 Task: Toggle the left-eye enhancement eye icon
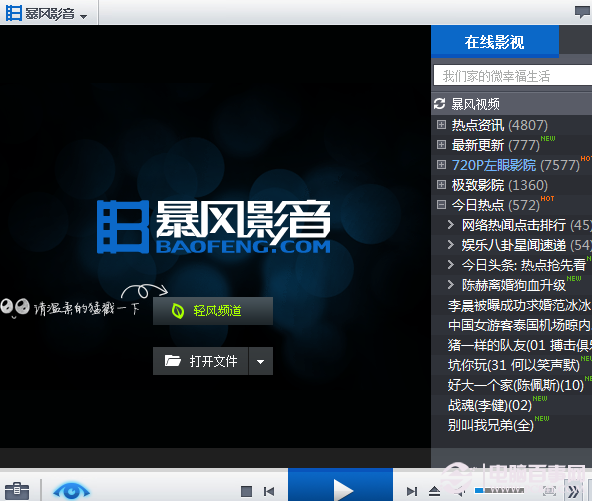[x=71, y=491]
